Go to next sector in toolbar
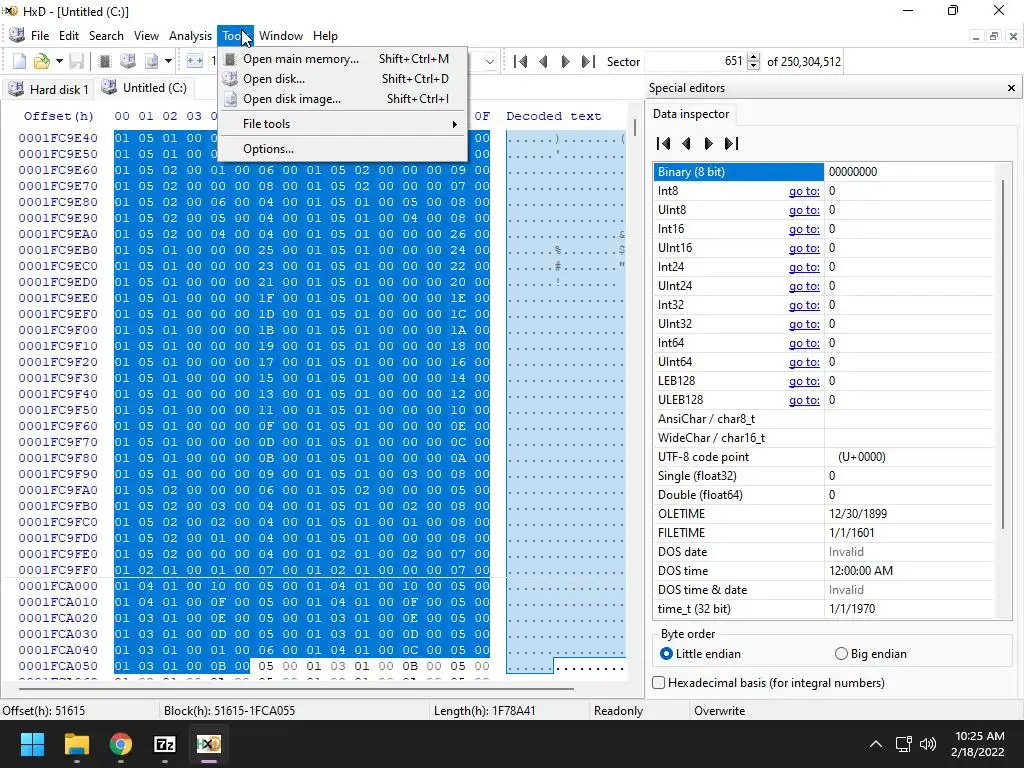 coord(566,61)
